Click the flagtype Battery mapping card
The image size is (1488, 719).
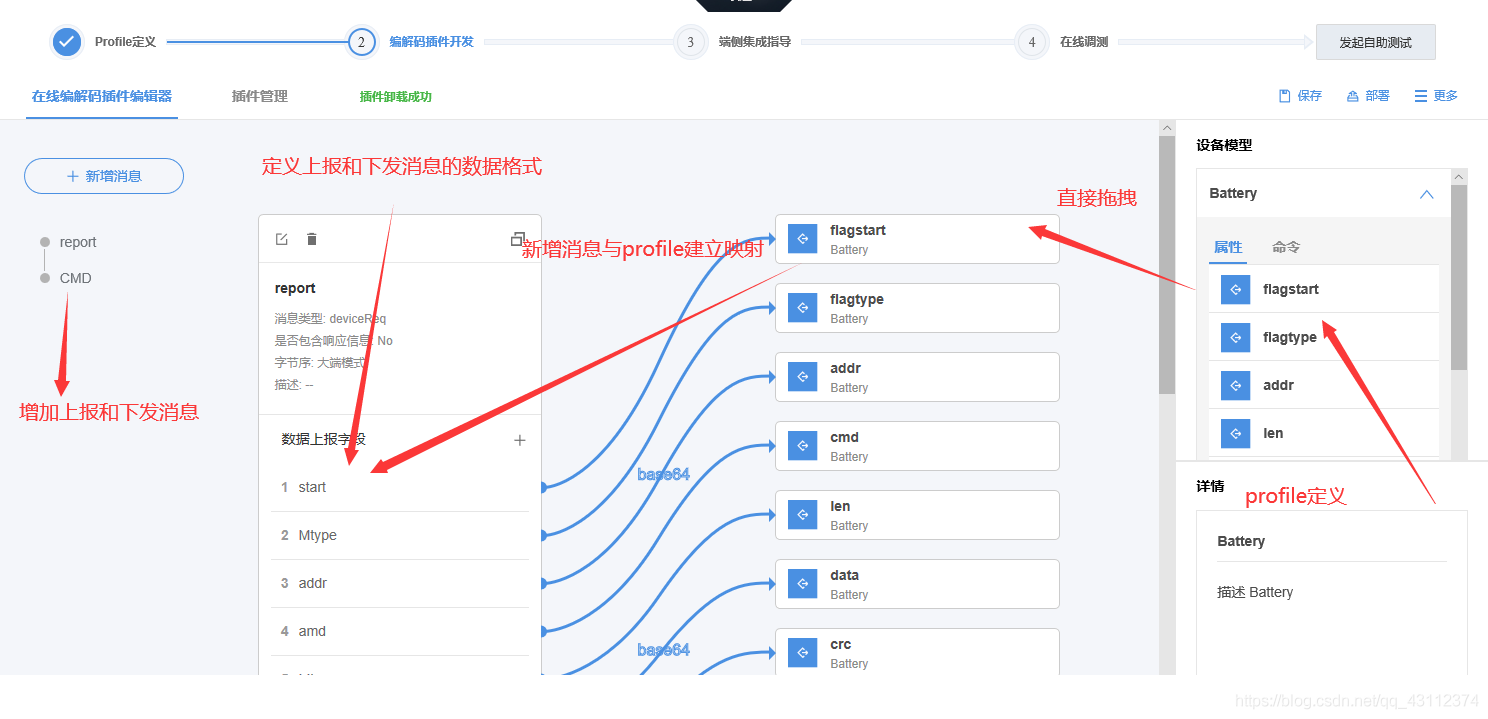(x=917, y=308)
